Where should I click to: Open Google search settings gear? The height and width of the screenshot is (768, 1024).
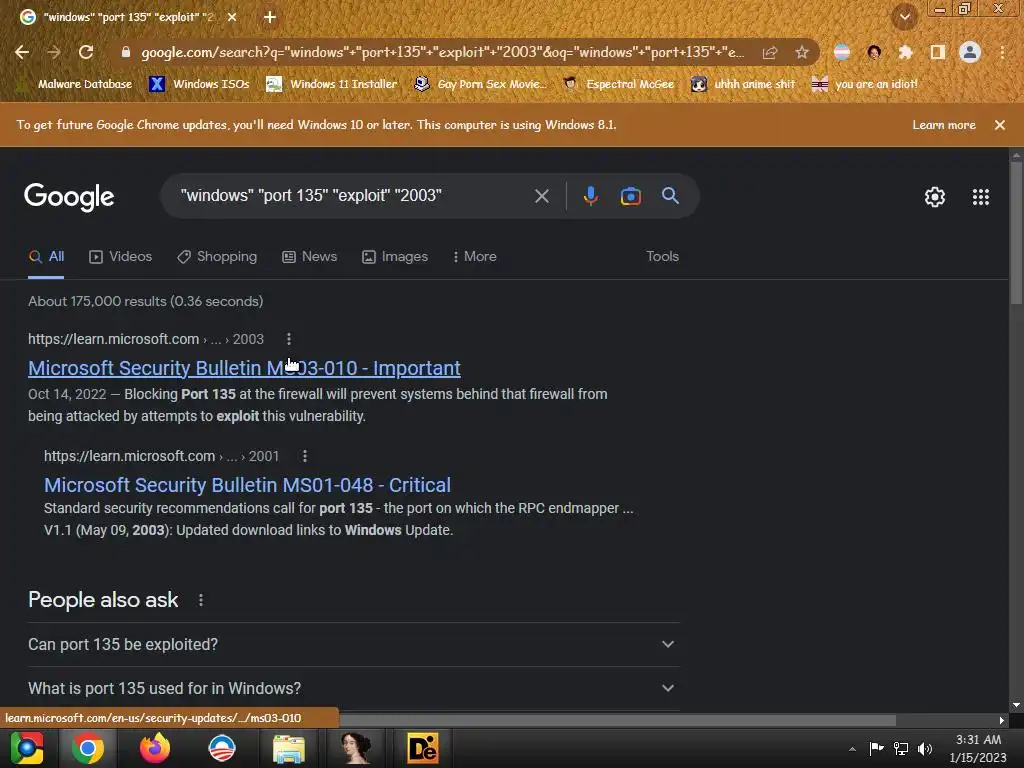(x=935, y=197)
